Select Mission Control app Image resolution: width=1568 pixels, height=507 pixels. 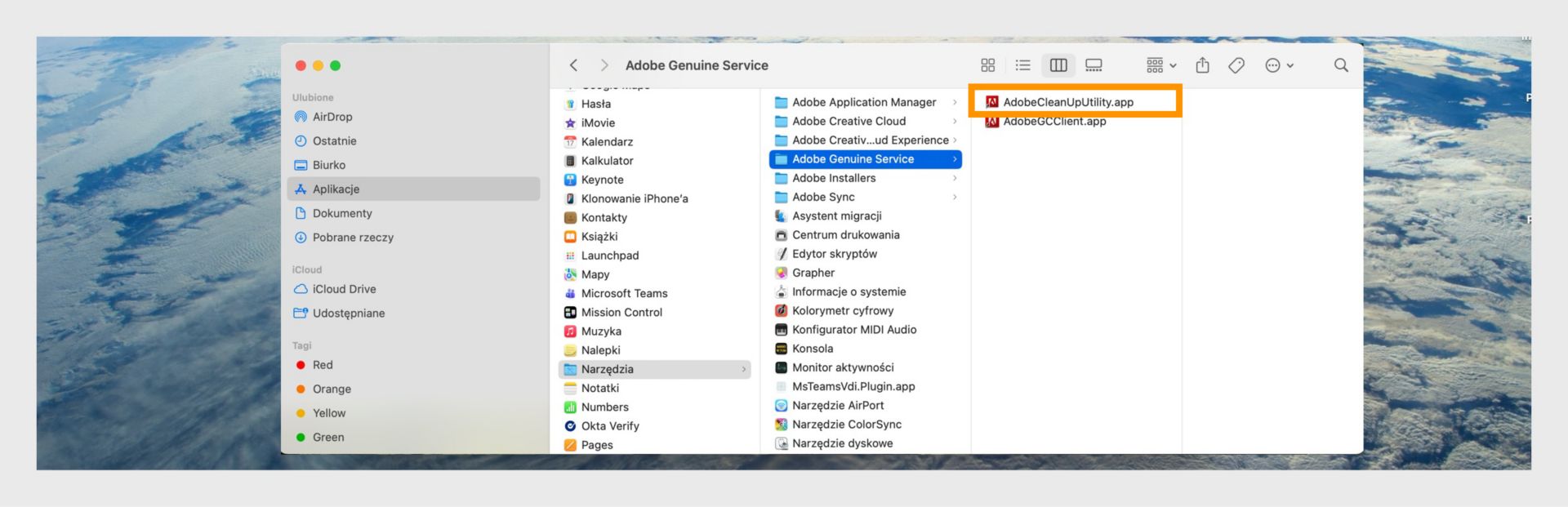(x=655, y=312)
